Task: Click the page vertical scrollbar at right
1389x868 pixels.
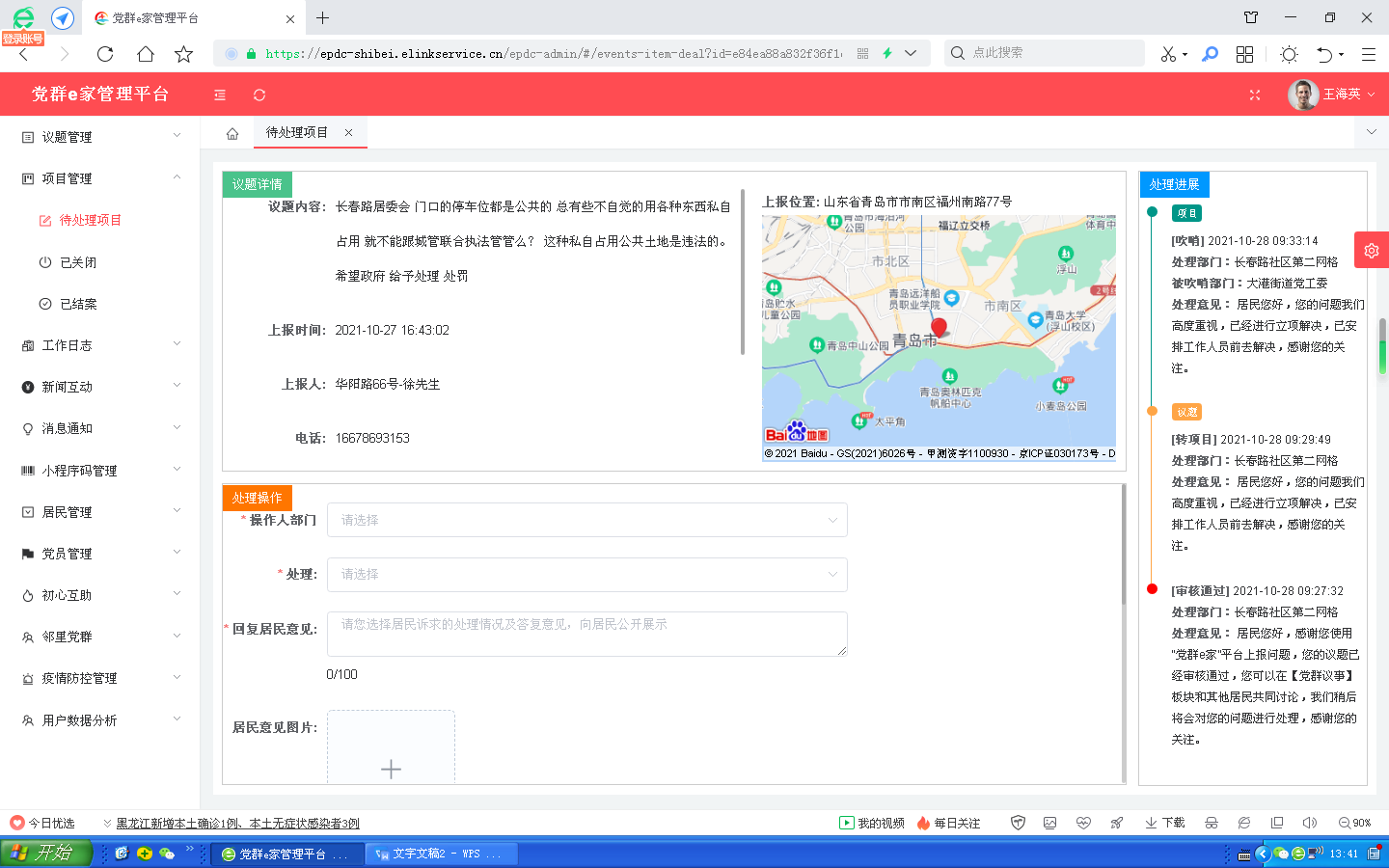Action: click(x=1382, y=347)
